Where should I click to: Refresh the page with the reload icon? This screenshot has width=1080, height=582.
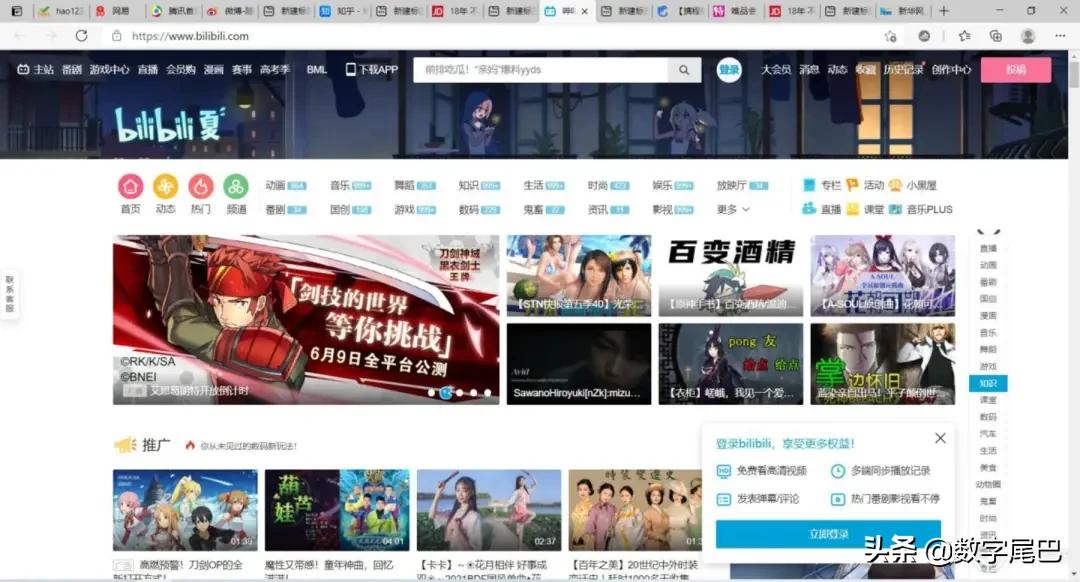pos(80,35)
